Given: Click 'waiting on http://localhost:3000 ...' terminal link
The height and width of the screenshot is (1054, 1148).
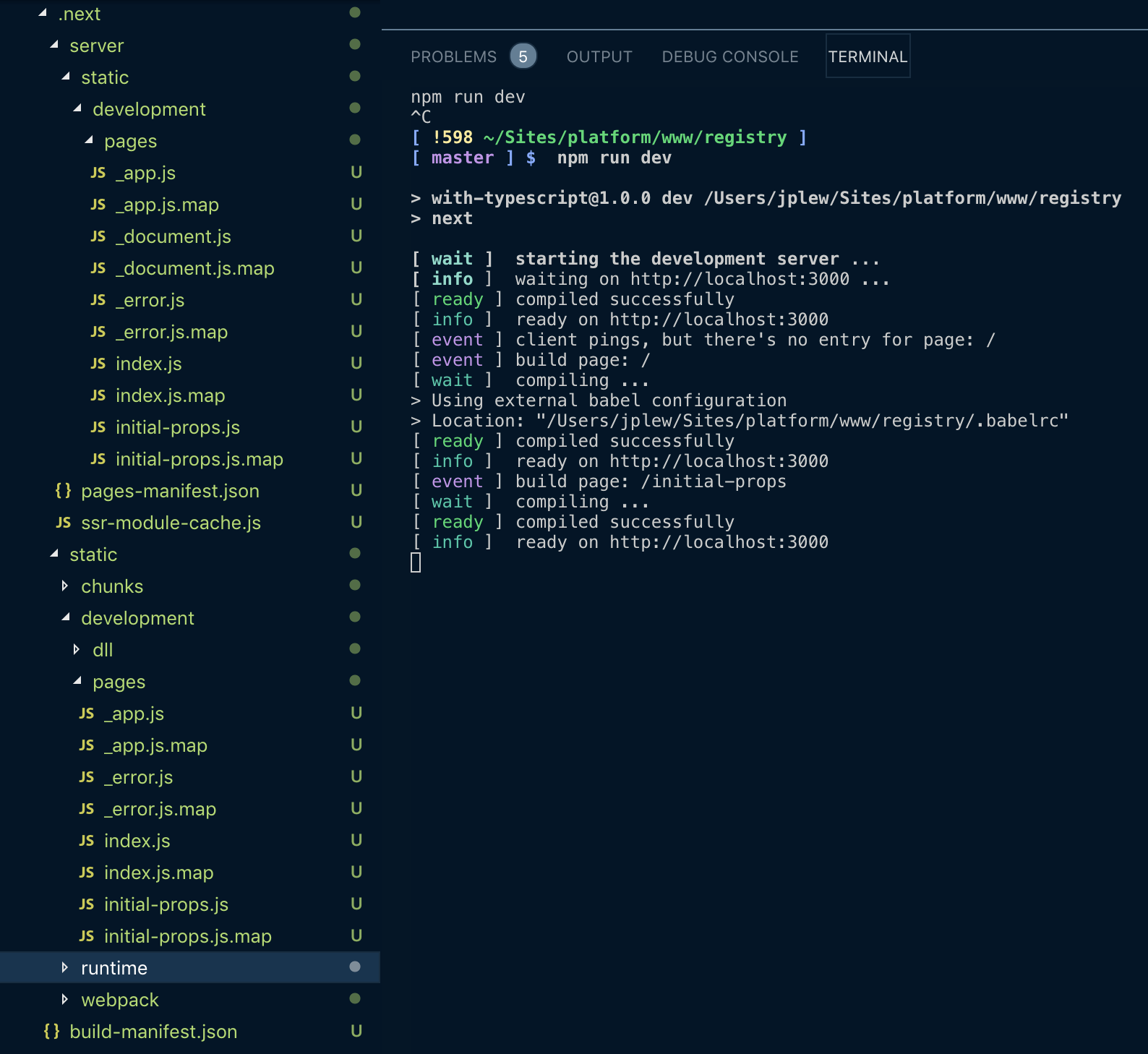Looking at the screenshot, I should 703,279.
